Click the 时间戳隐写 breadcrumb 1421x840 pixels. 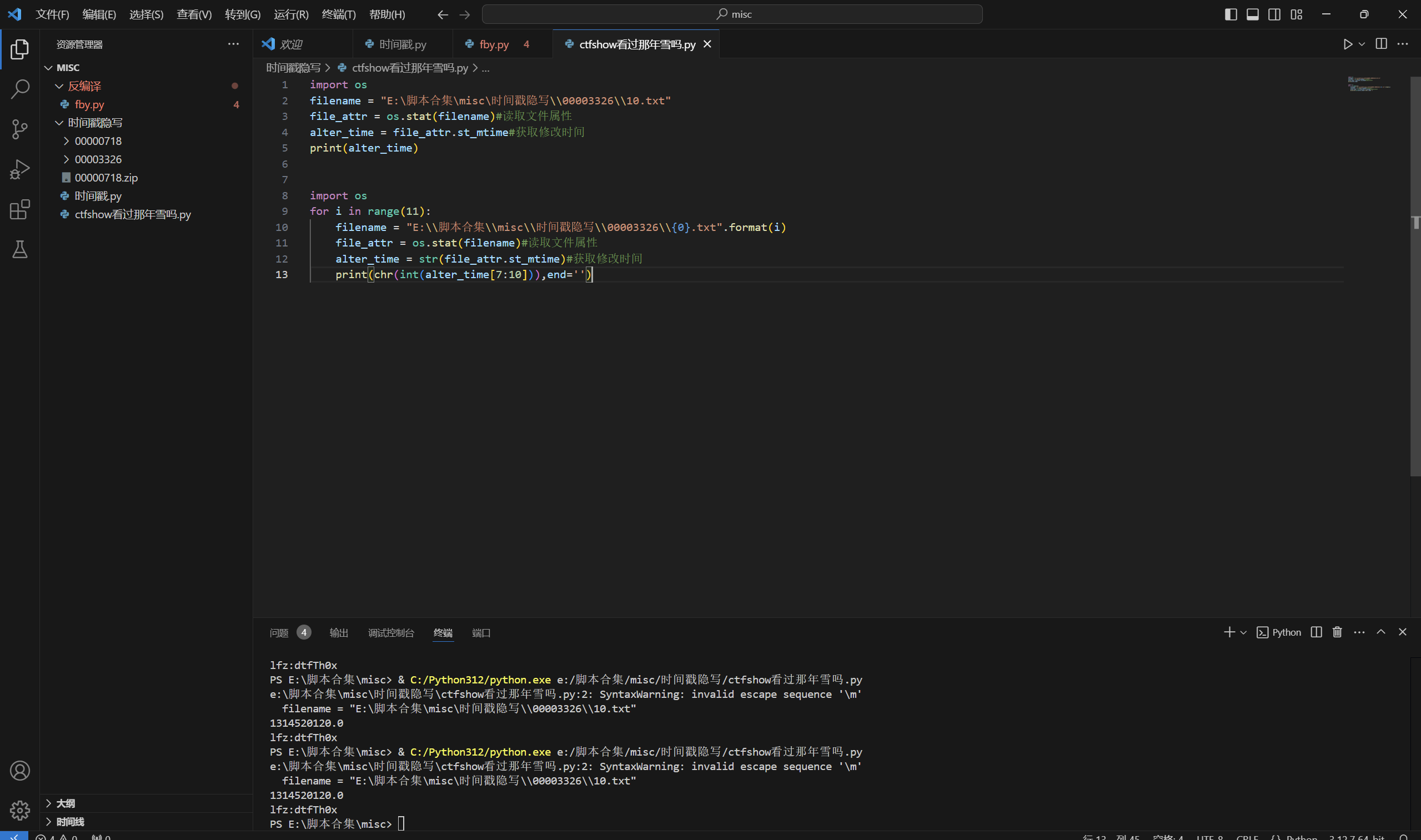(x=293, y=68)
